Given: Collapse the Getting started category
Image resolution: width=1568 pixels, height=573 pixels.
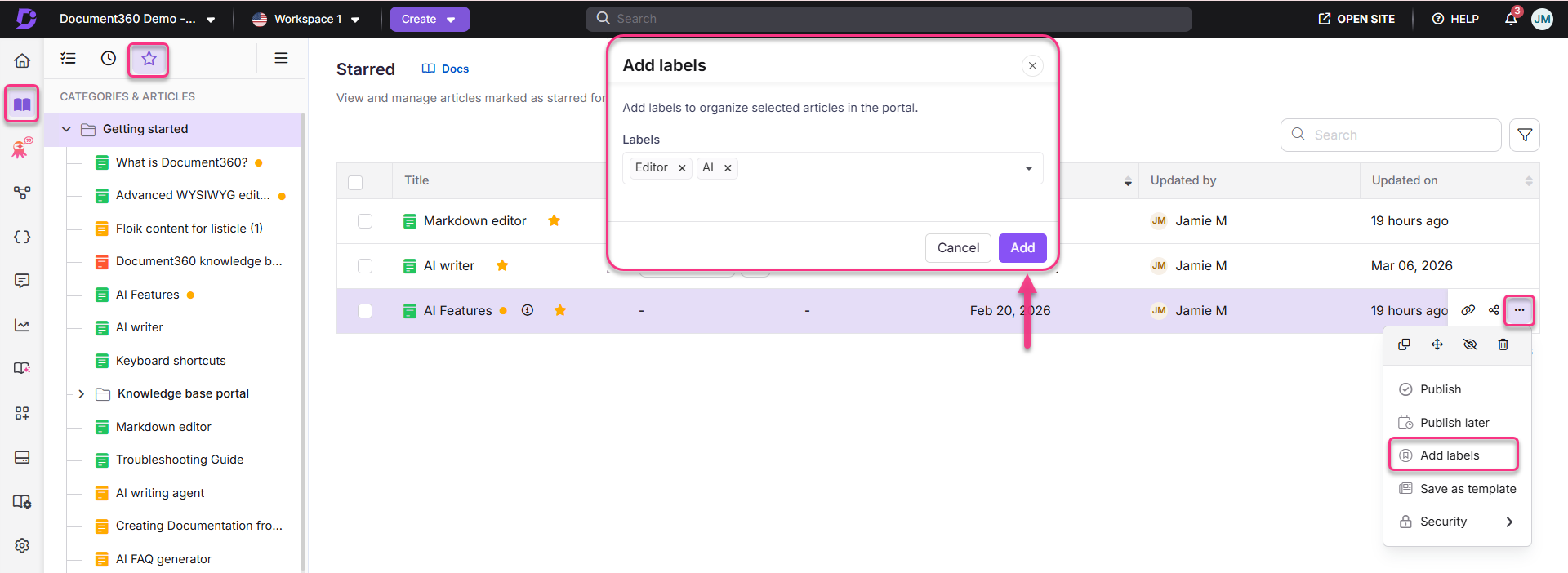Looking at the screenshot, I should [x=66, y=129].
